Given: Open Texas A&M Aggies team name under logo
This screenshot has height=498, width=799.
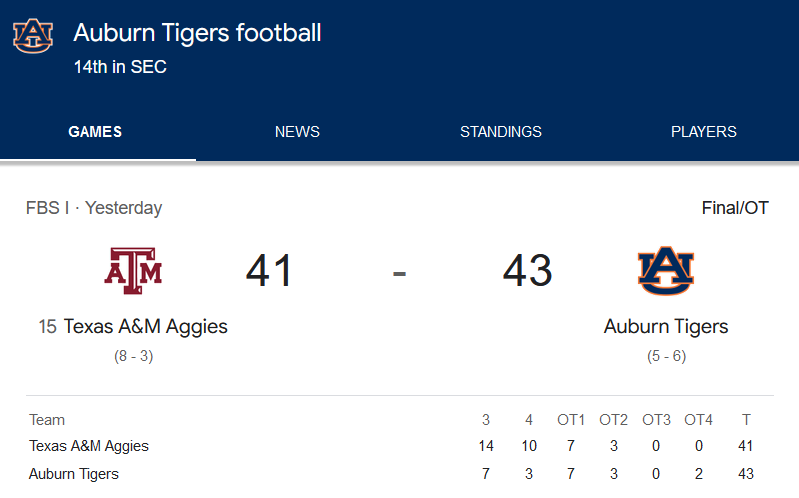Looking at the screenshot, I should point(145,327).
